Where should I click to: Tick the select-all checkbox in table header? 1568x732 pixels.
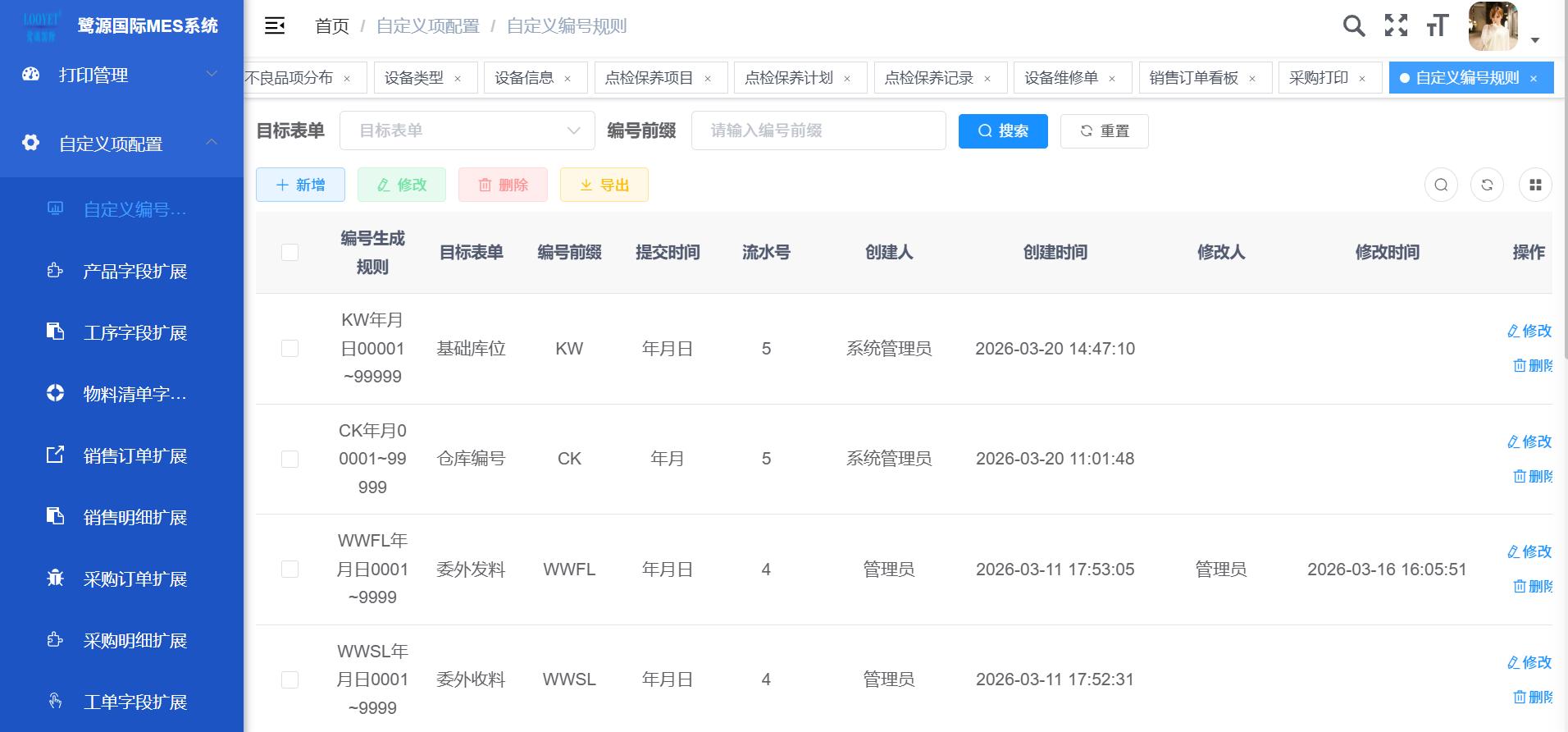(289, 253)
